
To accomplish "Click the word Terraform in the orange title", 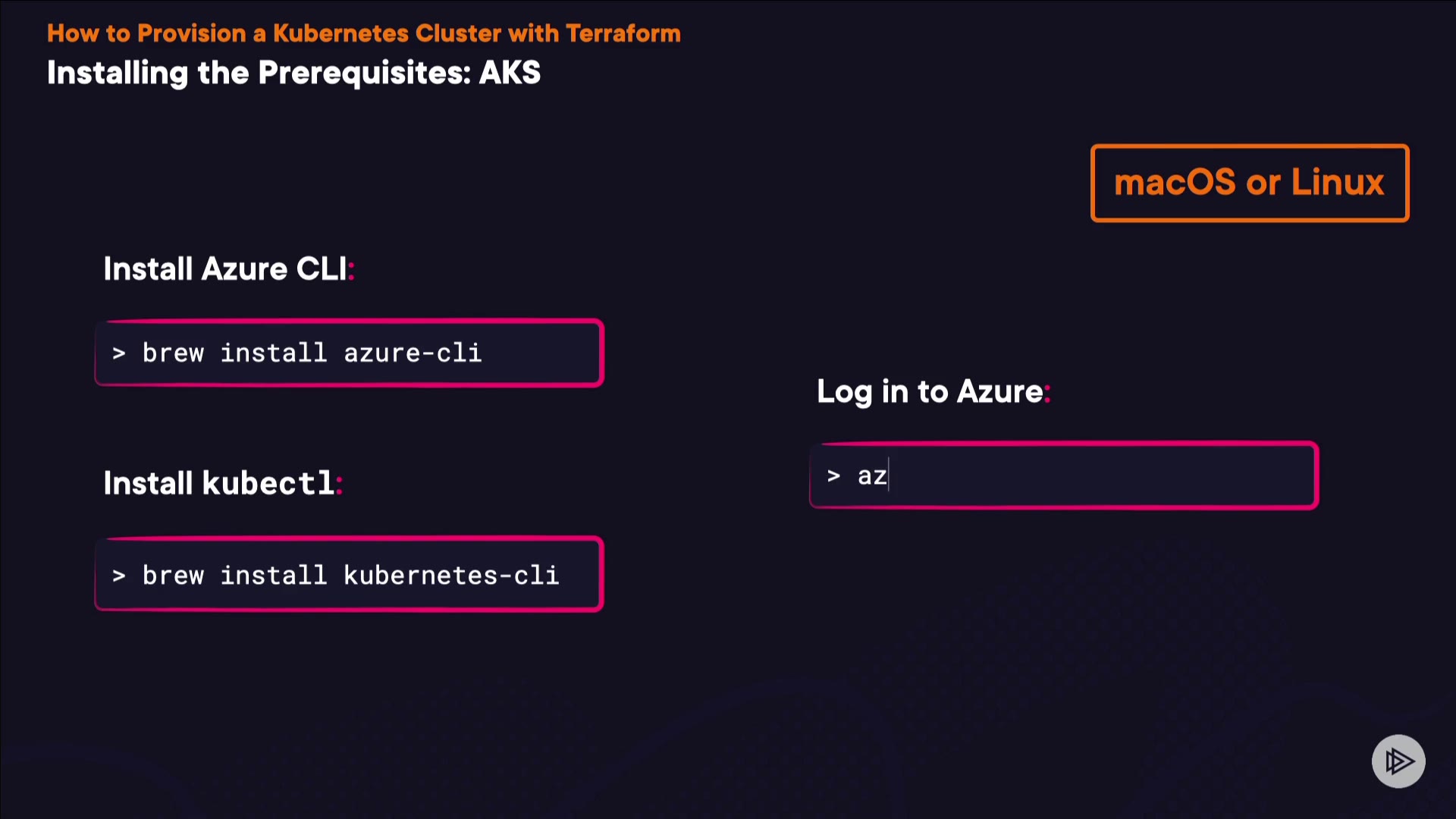I will (623, 33).
